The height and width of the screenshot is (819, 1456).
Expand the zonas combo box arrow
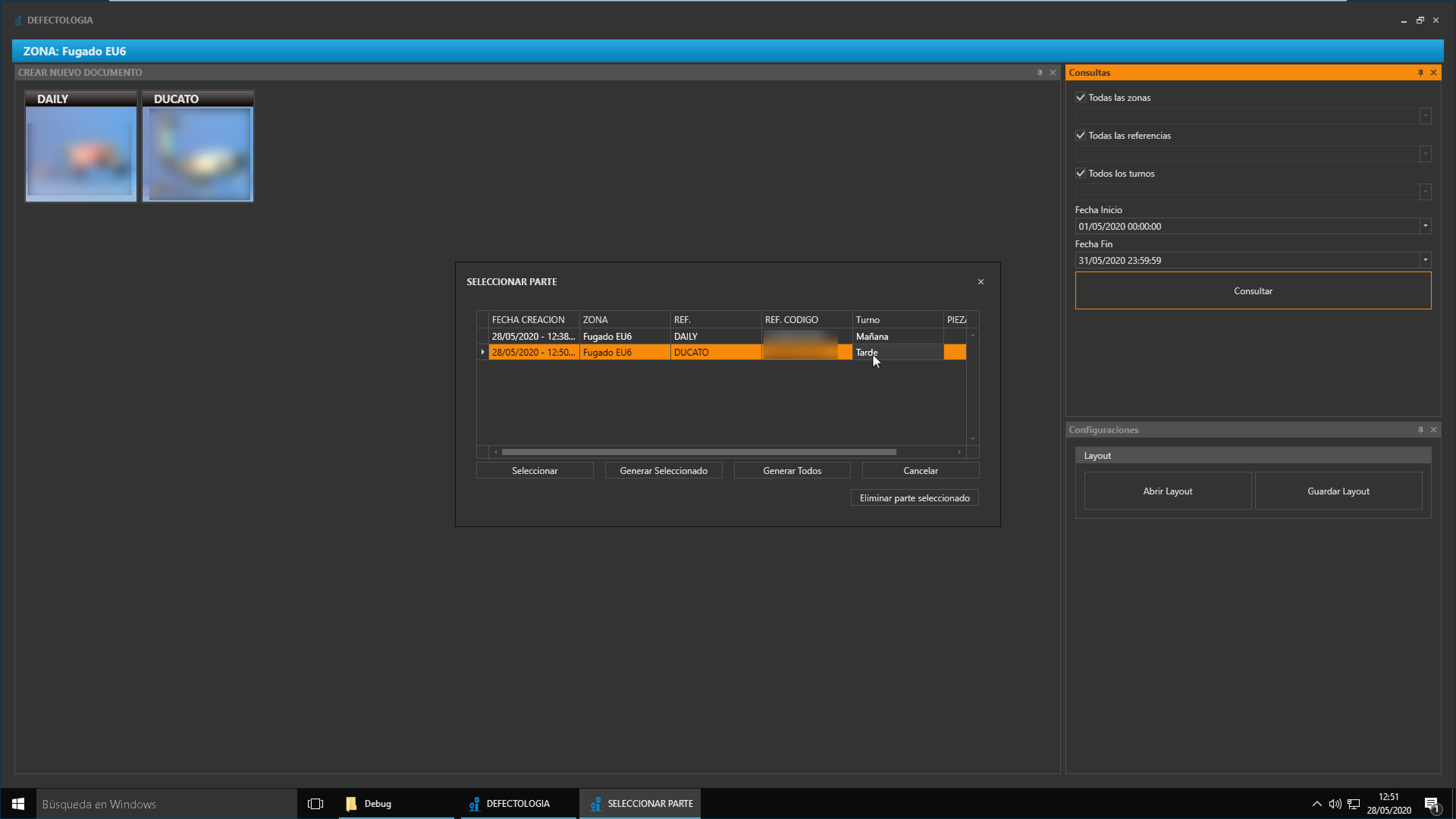click(x=1425, y=116)
